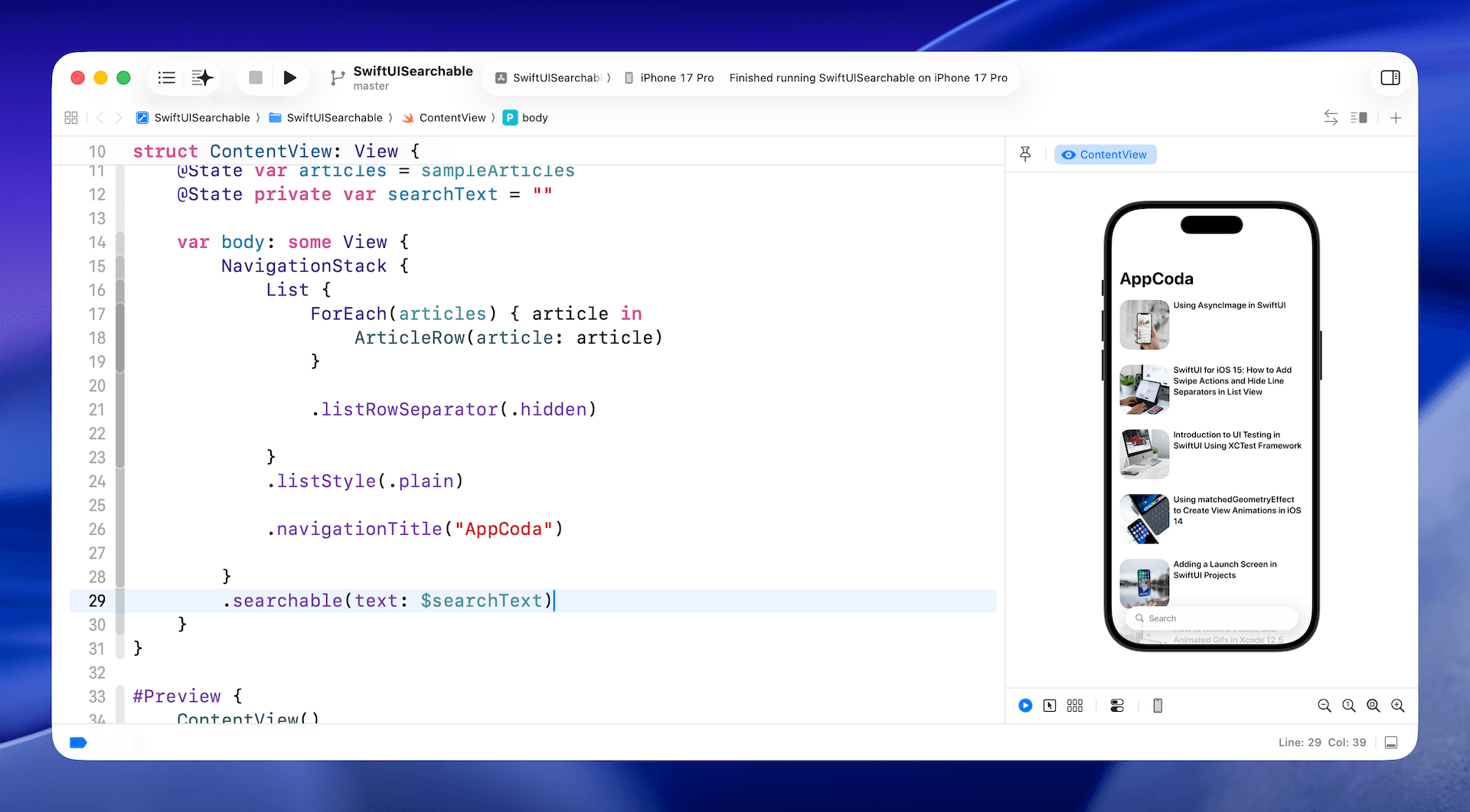
Task: Toggle the debug area in status bar
Action: [x=1391, y=742]
